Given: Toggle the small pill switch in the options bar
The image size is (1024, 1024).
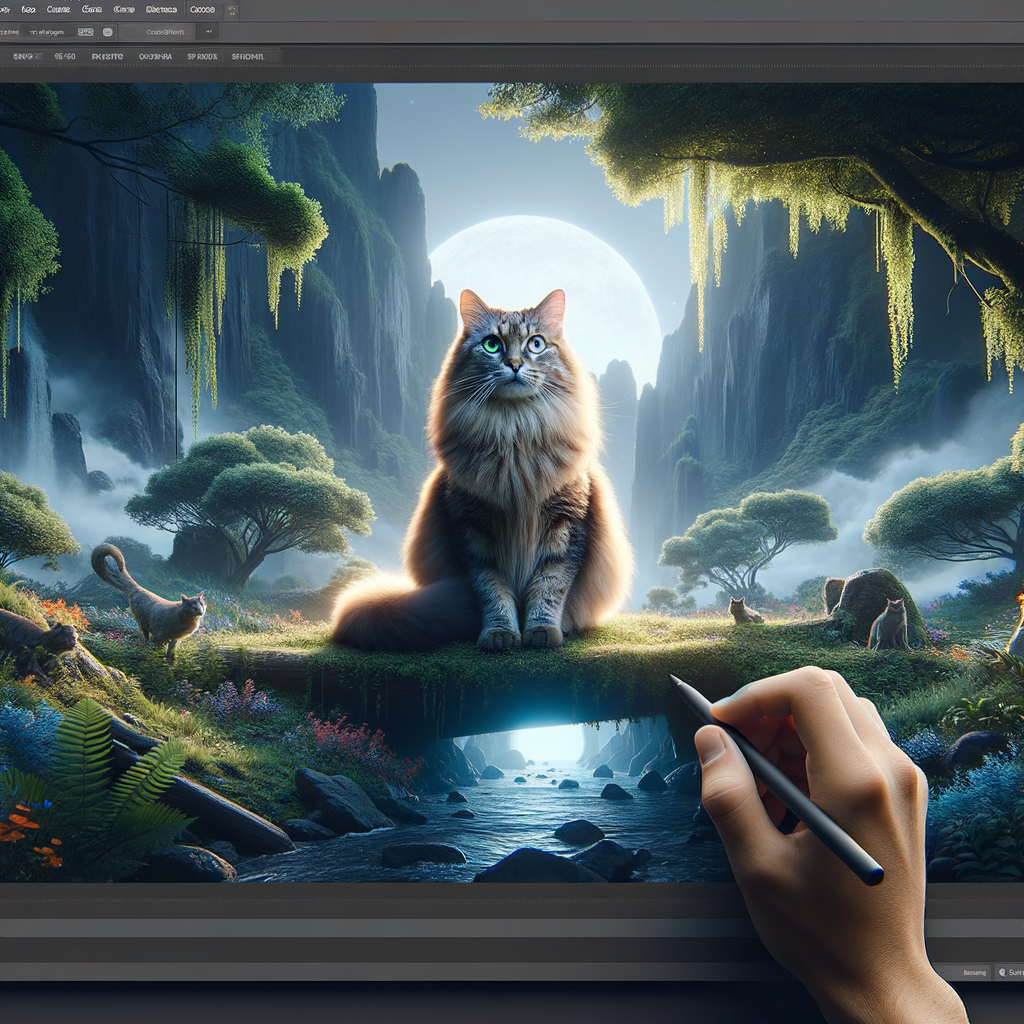Looking at the screenshot, I should 86,32.
